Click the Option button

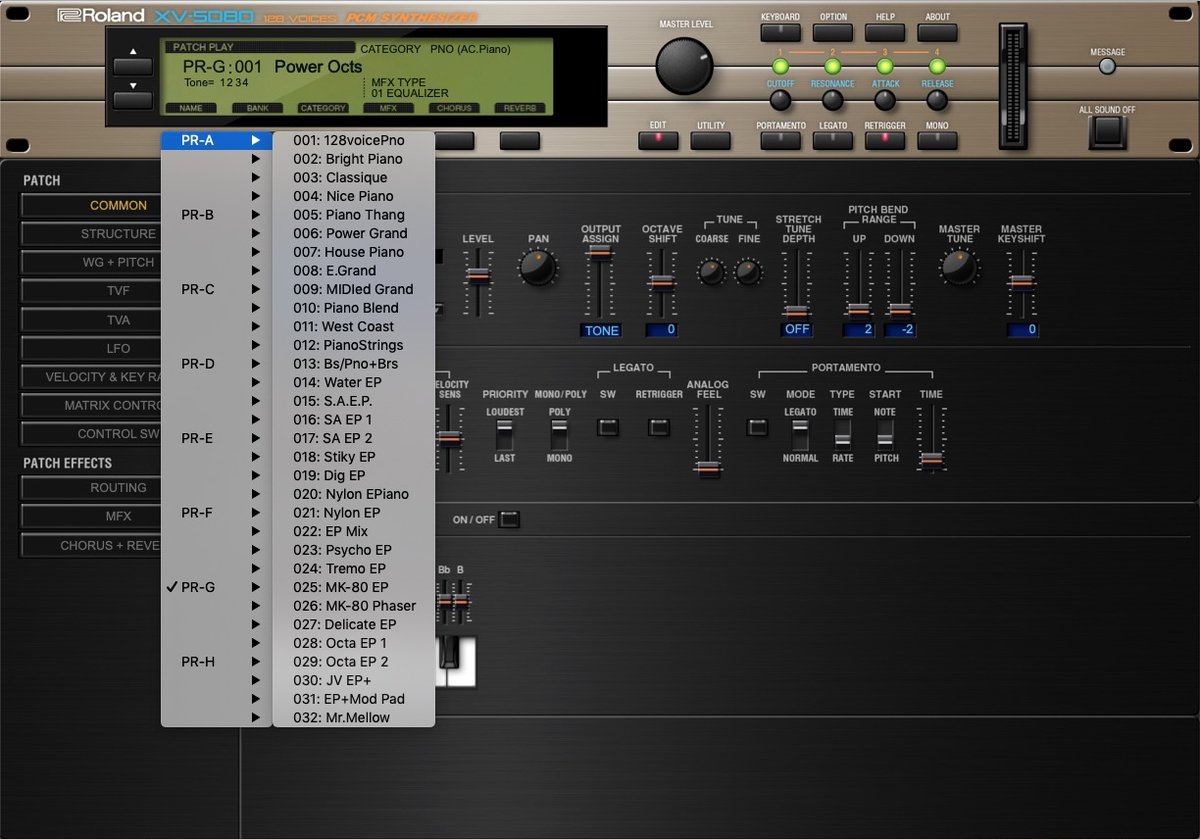click(x=833, y=32)
